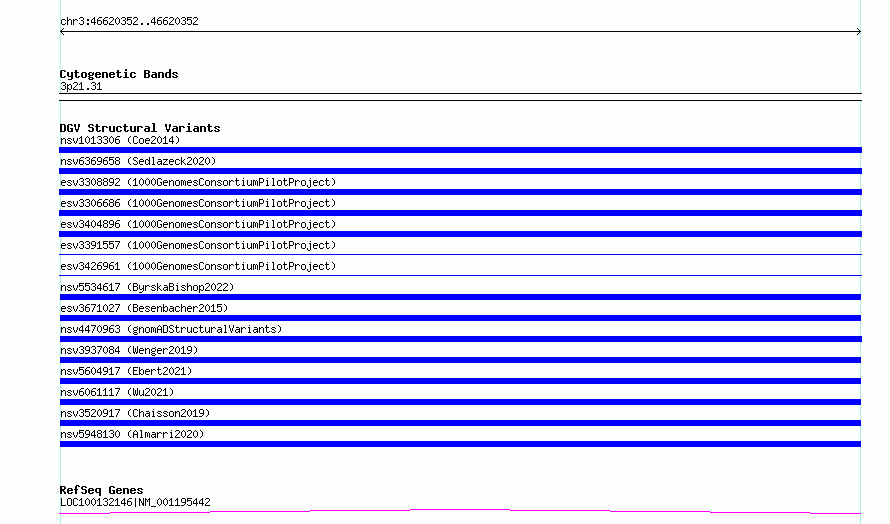The width and height of the screenshot is (890, 524).
Task: Click the blue bar under nsv5534617
Action: click(x=460, y=297)
